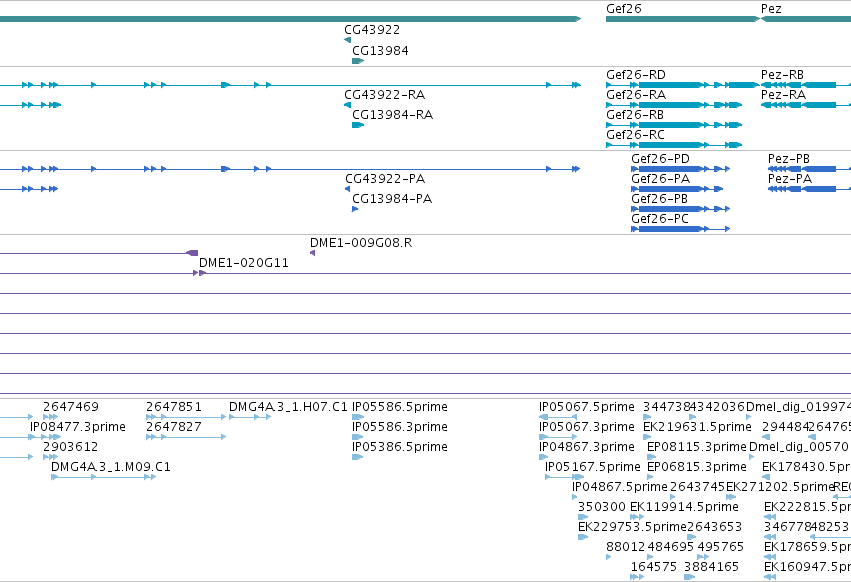The image size is (851, 582).
Task: Open EST EP06815.3prime
Action: [650, 477]
